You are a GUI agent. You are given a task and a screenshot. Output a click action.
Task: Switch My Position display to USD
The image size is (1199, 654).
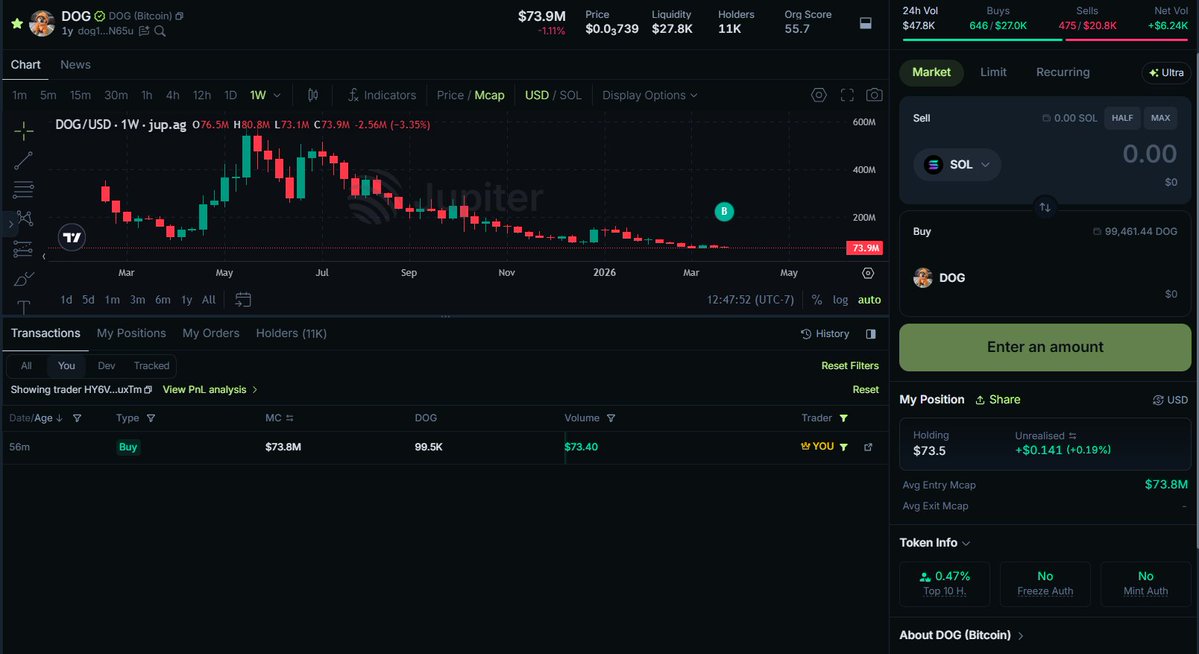point(1170,400)
